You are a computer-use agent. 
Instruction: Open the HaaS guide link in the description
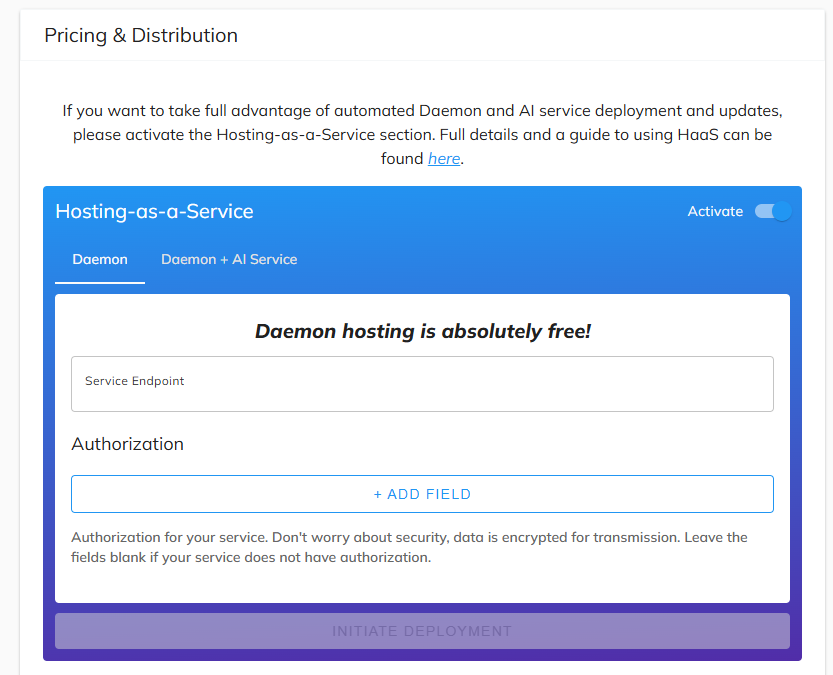click(x=444, y=158)
